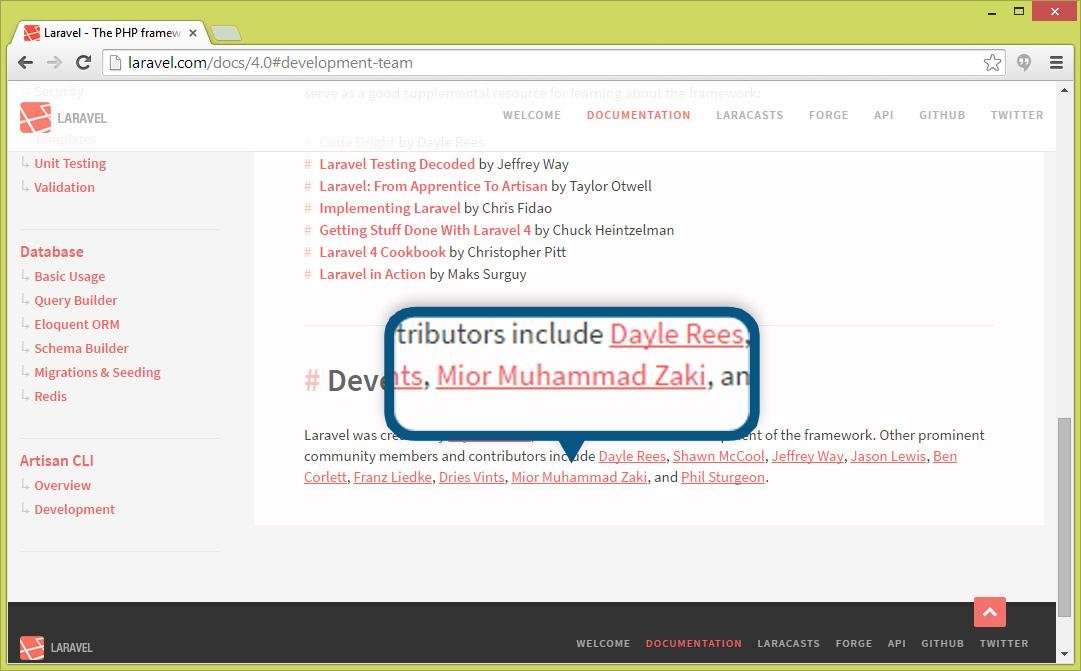Open Laravel: From Apprentice To Artisan link
This screenshot has width=1081, height=671.
(x=433, y=186)
